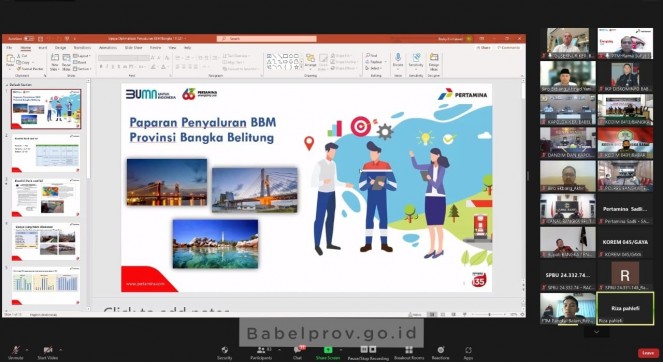Expand video options arrow beside Start Video
The height and width of the screenshot is (362, 663).
60,350
